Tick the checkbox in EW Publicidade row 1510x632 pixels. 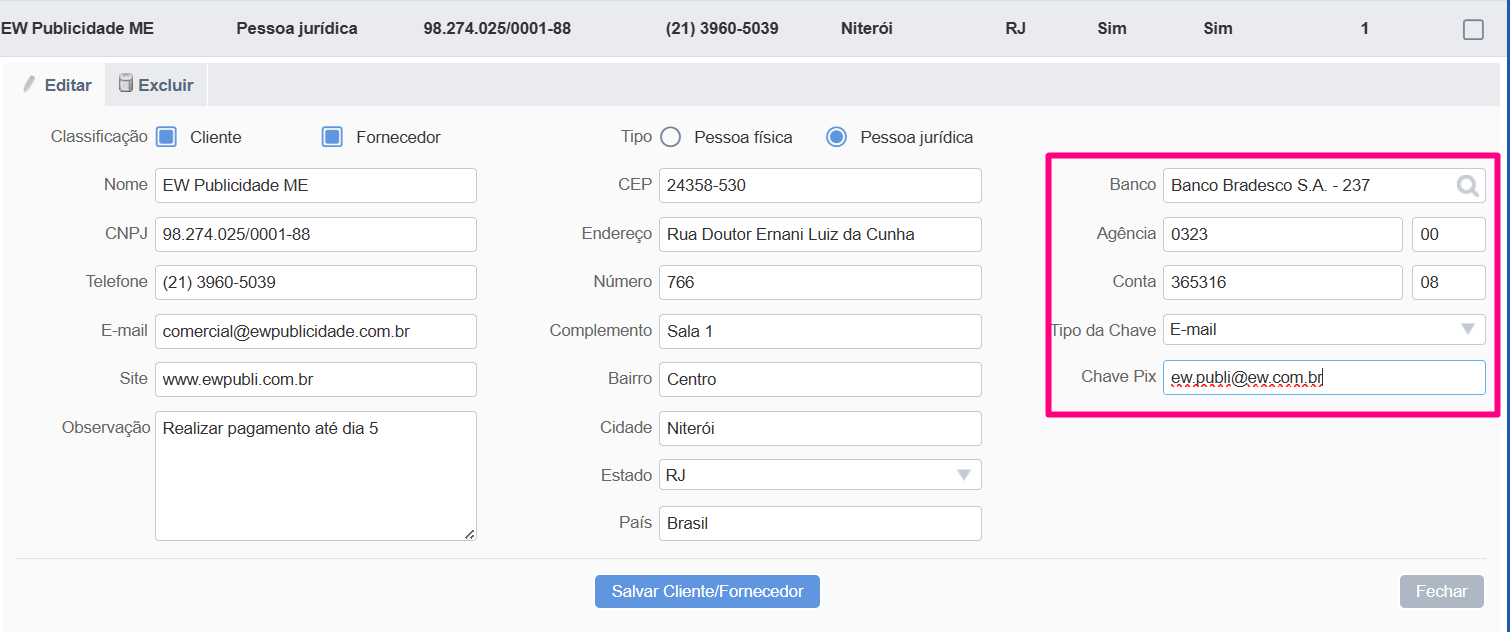(1473, 30)
